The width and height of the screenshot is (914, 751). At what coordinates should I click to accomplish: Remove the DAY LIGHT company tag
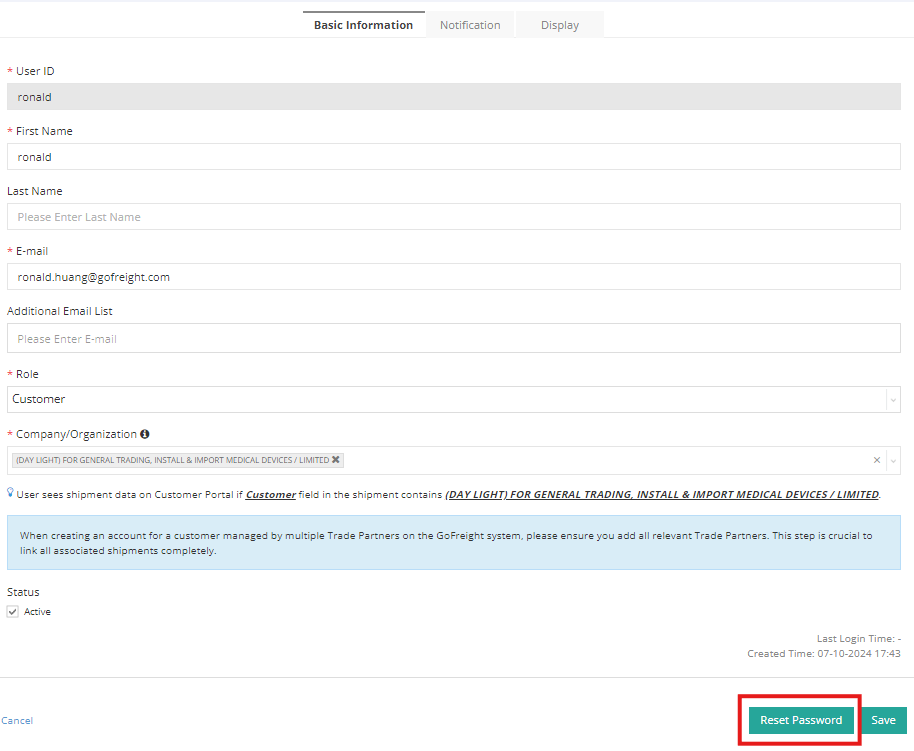click(x=336, y=460)
